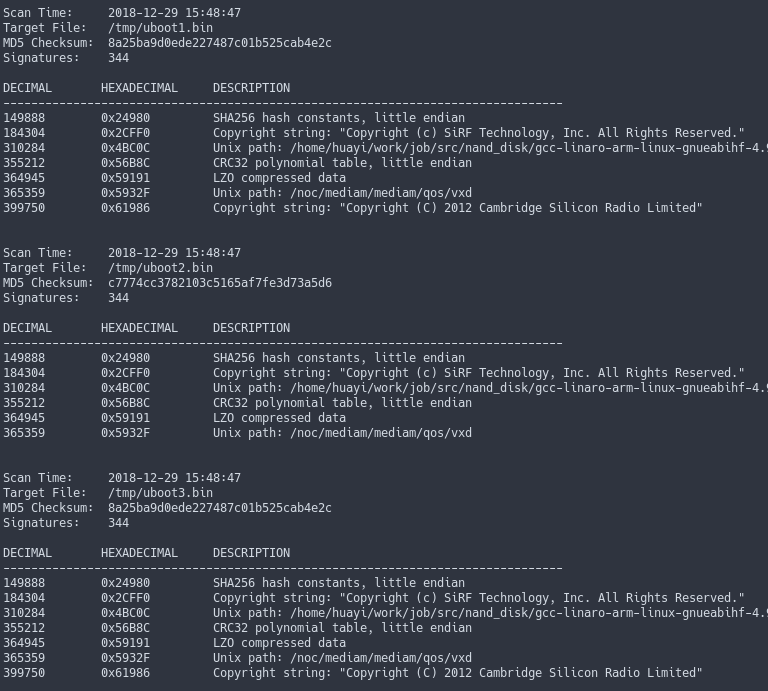Click SHA256 hash constants entry in uboot1.bin results
The image size is (768, 691).
pyautogui.click(x=338, y=118)
